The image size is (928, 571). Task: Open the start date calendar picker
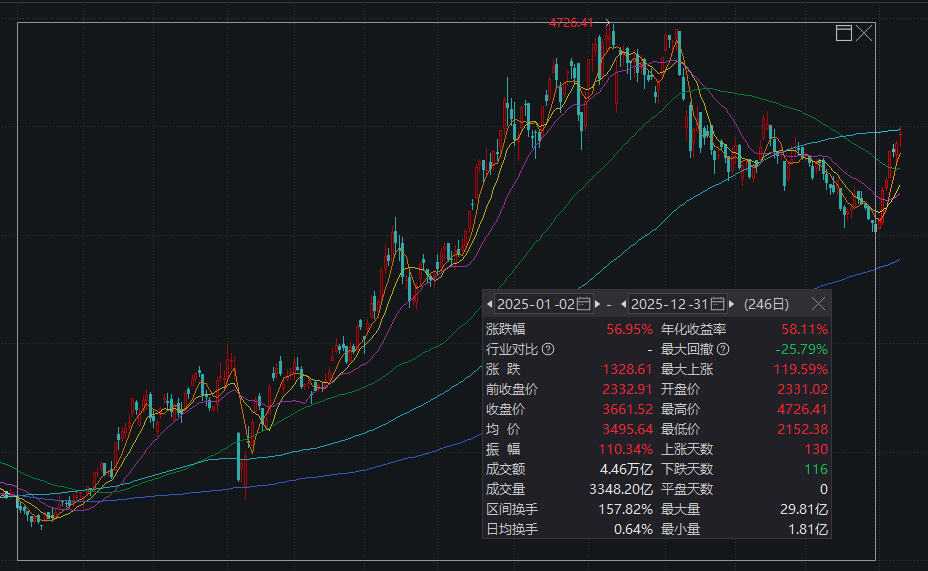coord(584,304)
